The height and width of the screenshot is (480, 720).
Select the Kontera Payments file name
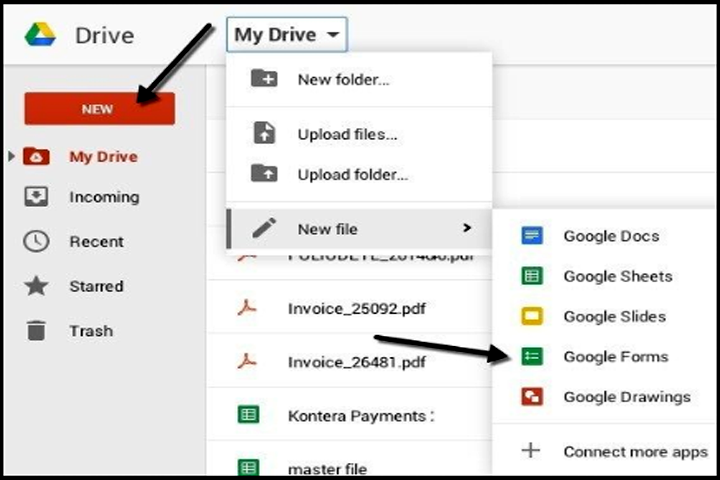click(361, 416)
